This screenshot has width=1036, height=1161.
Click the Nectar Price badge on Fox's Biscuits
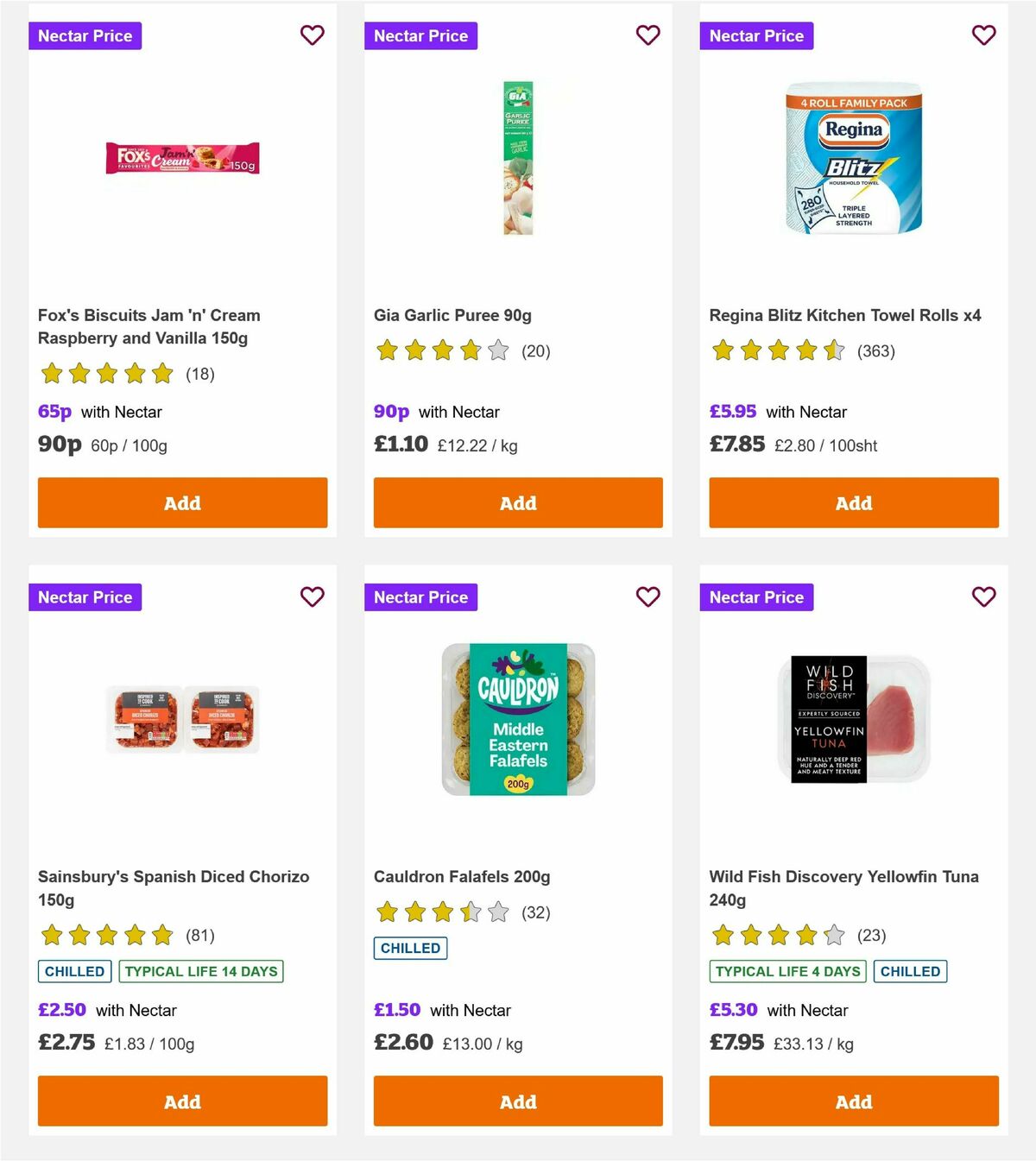click(85, 35)
